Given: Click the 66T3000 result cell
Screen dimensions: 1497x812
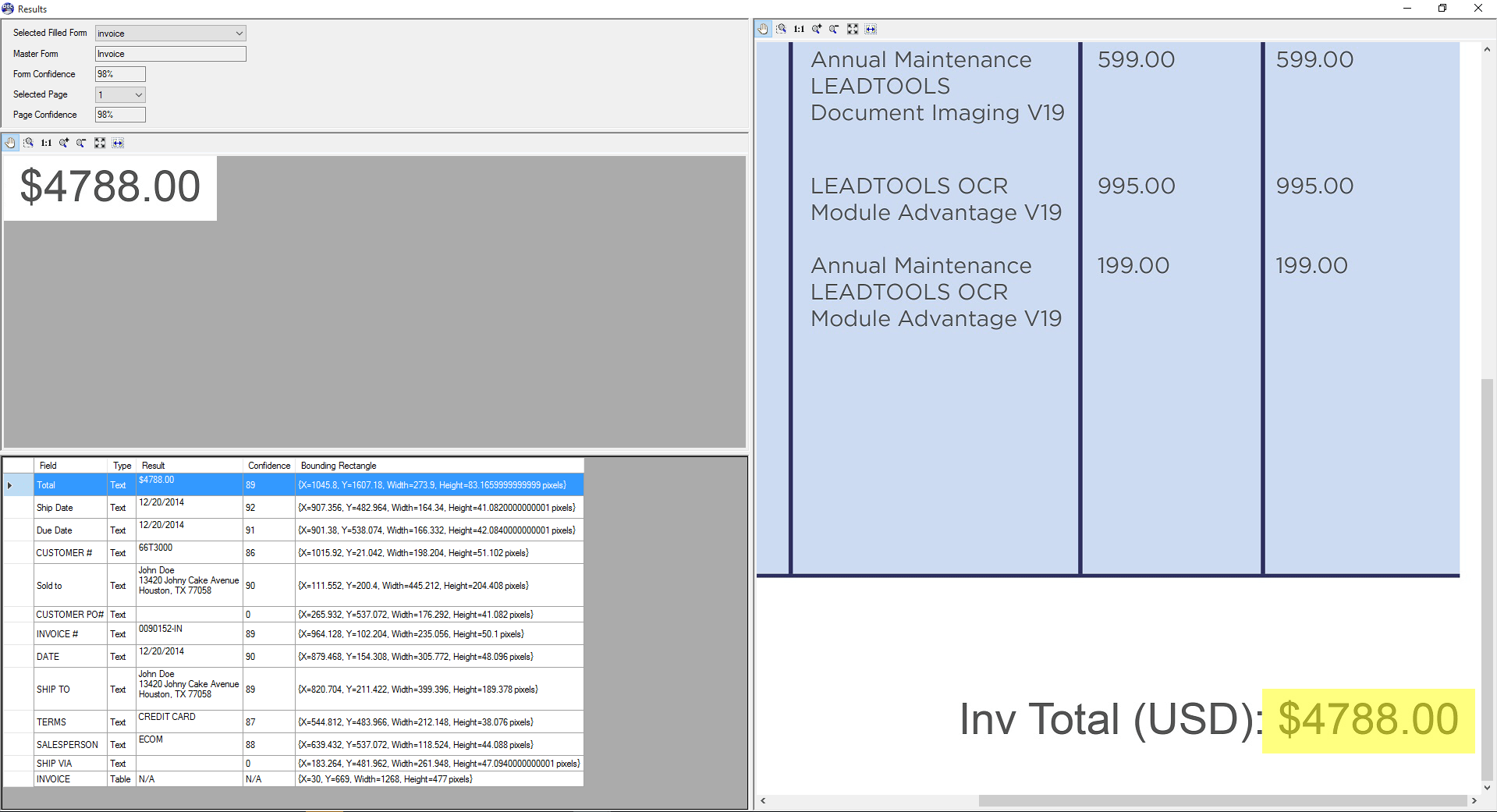Looking at the screenshot, I should [x=190, y=553].
